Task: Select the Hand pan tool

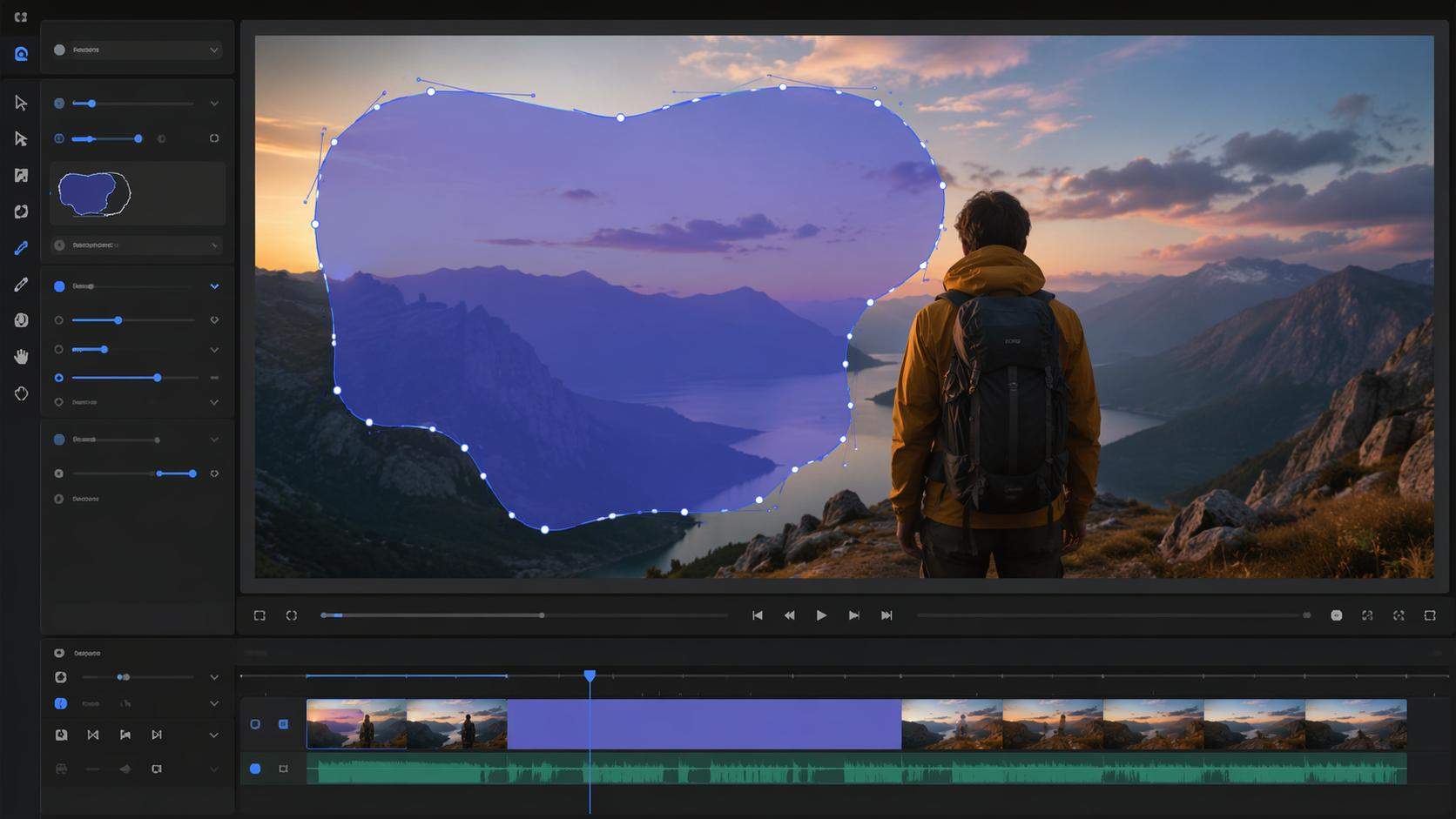Action: click(21, 357)
